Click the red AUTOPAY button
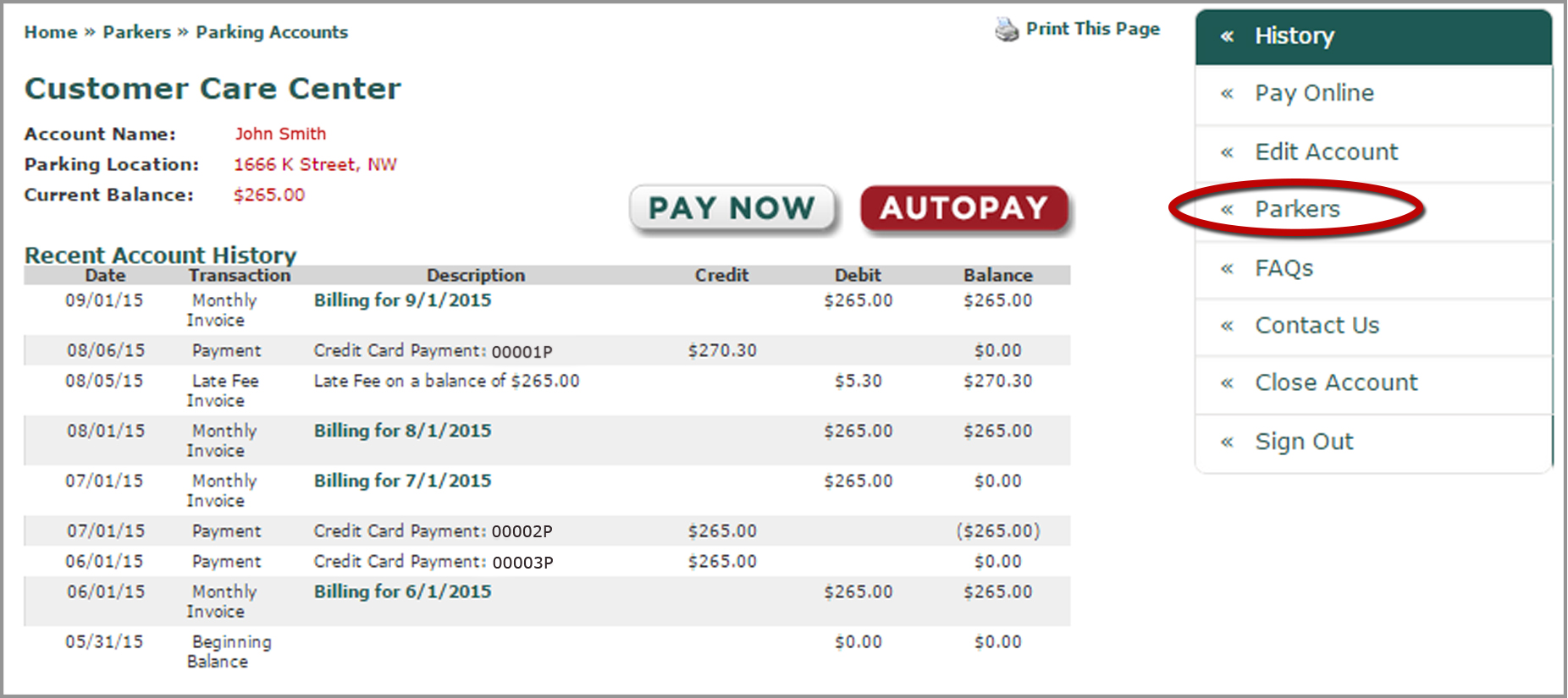Screen dimensions: 1568x698 (964, 208)
